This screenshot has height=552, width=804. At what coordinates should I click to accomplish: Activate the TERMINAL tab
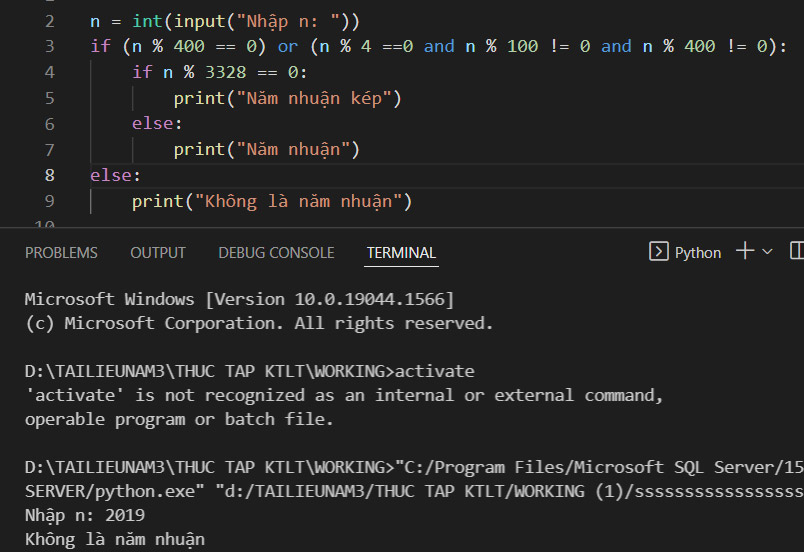click(x=401, y=253)
